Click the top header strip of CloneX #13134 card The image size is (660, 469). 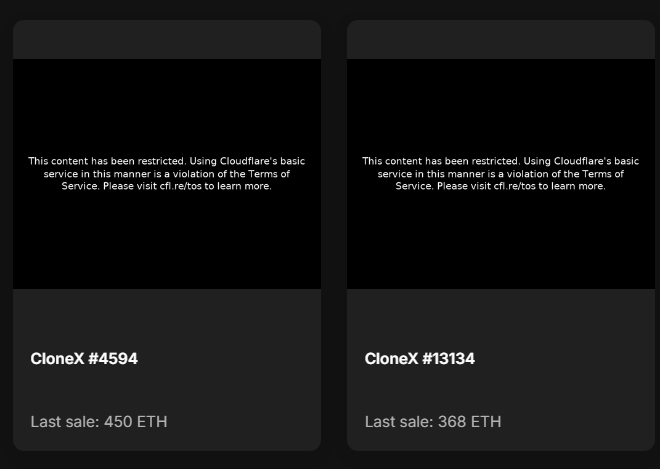(501, 39)
